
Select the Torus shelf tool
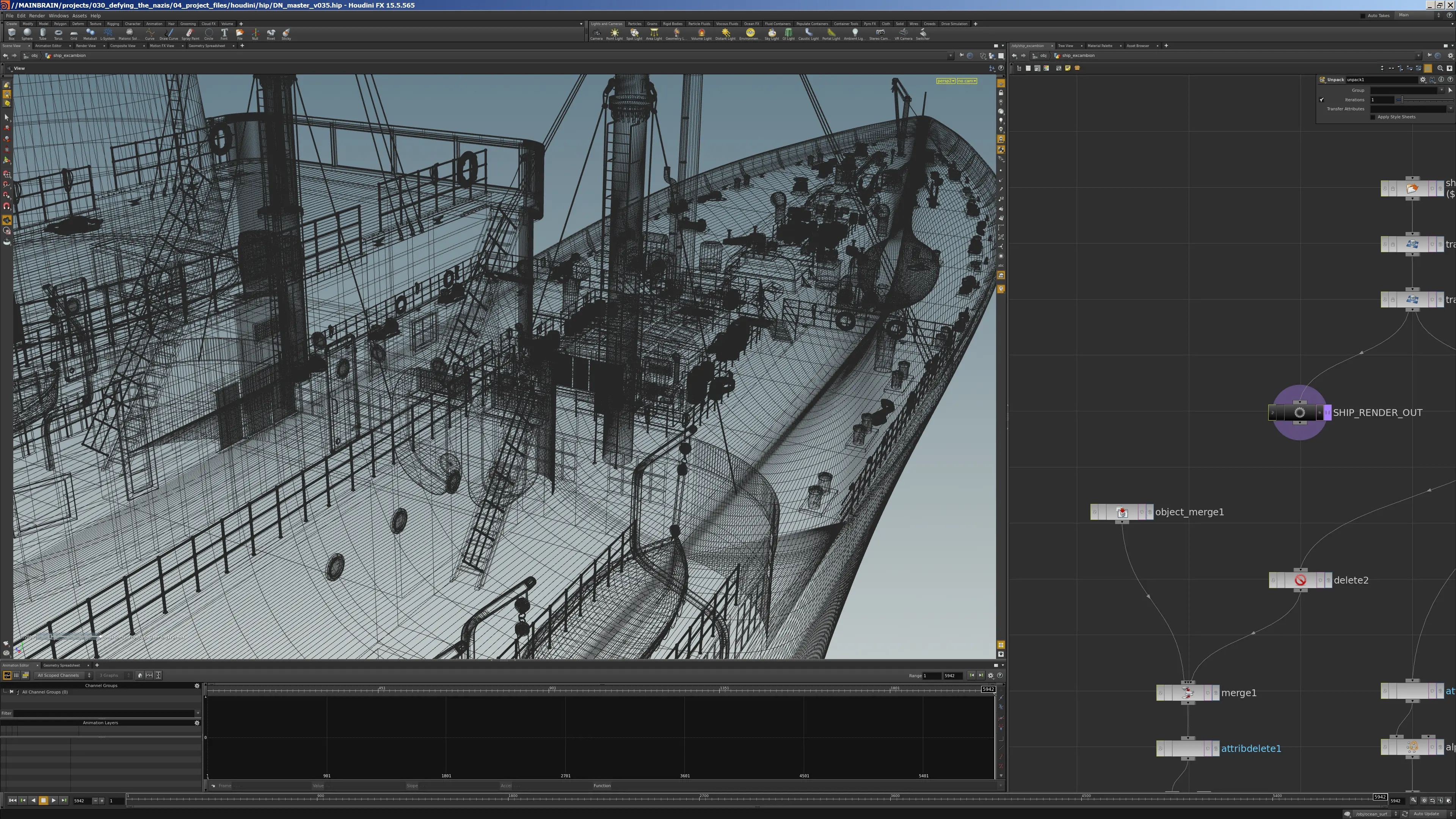click(x=58, y=35)
